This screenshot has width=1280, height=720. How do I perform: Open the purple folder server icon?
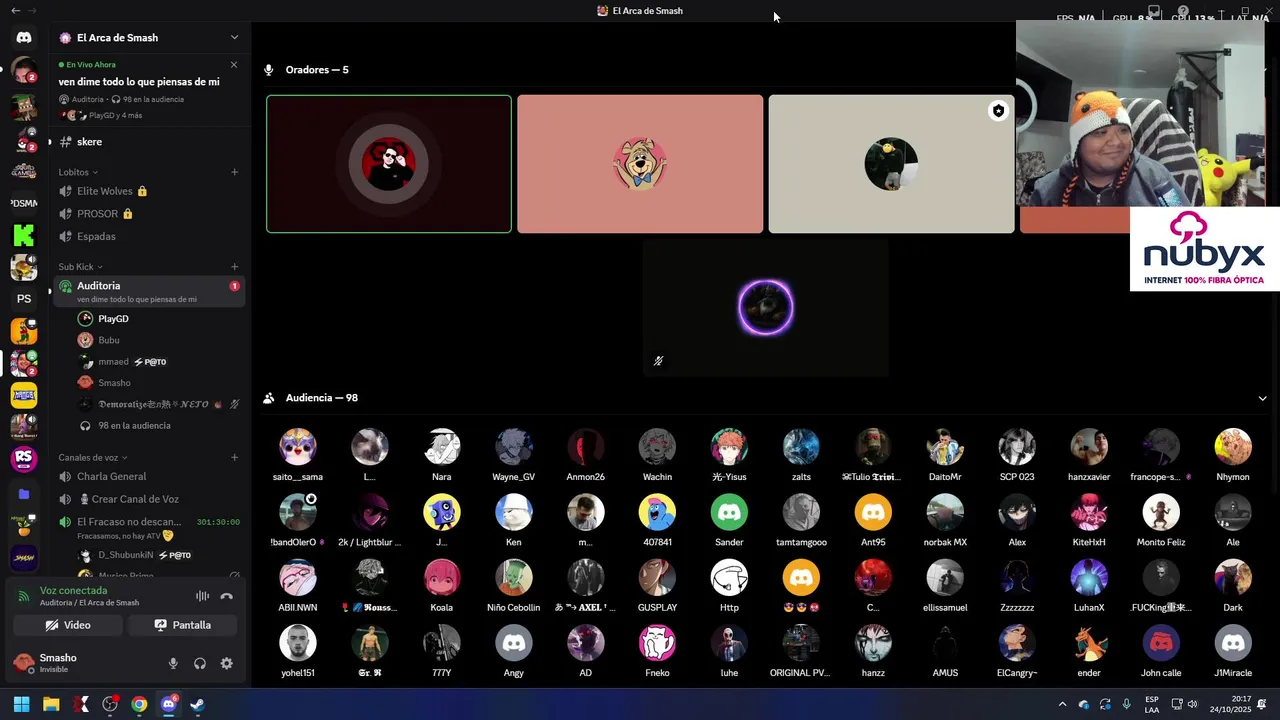coord(24,494)
